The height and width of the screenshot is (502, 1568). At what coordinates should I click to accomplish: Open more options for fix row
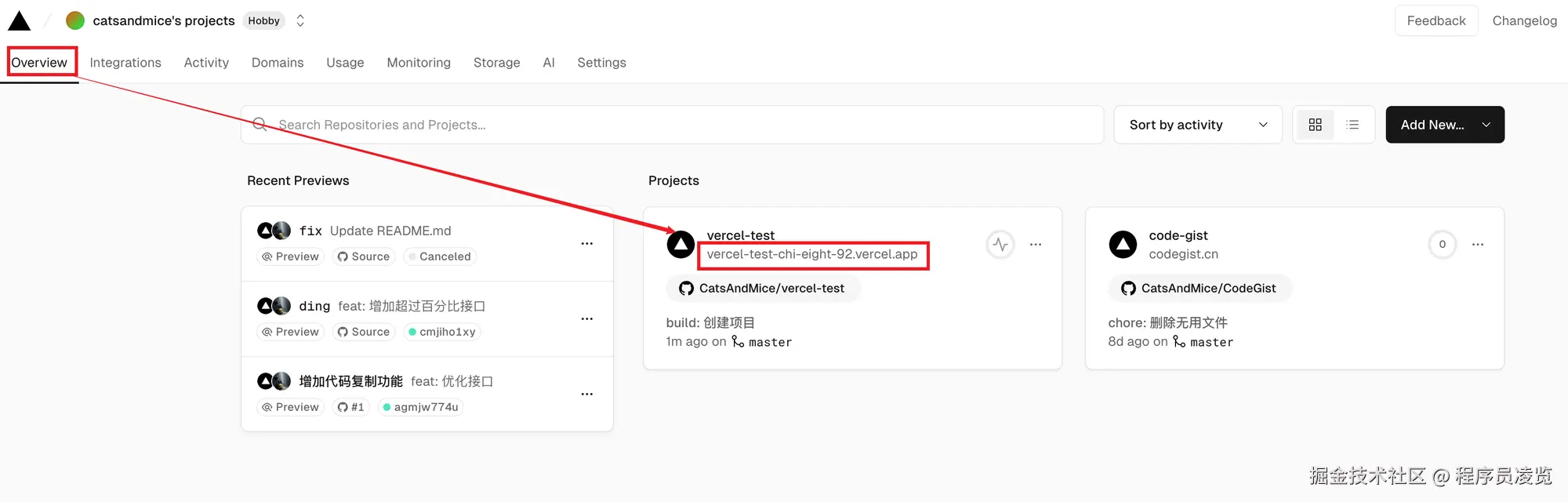586,244
